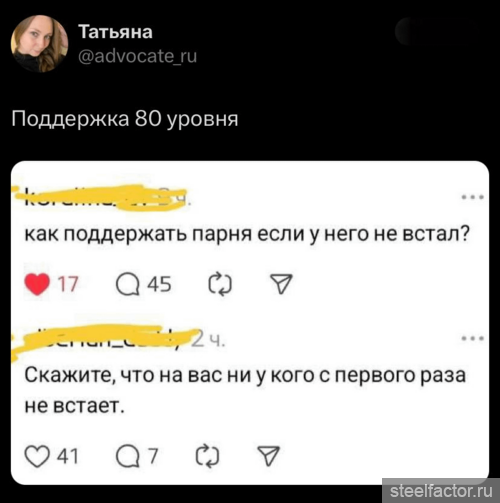Repost the second reply post
500x503 pixels.
pos(207,456)
